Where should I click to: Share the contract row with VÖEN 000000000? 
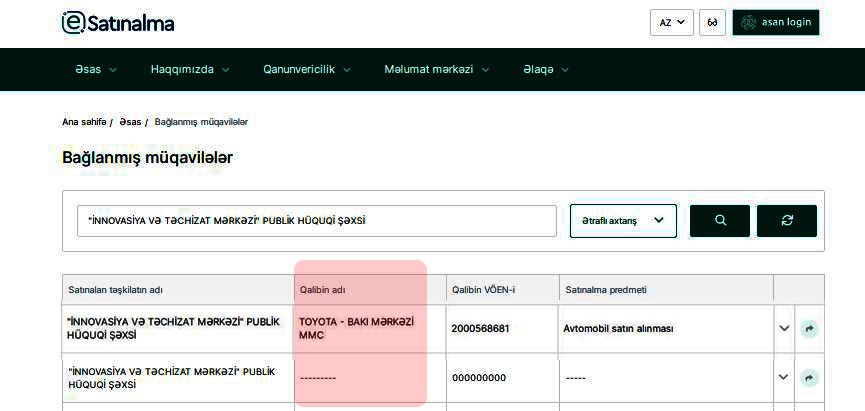click(809, 377)
